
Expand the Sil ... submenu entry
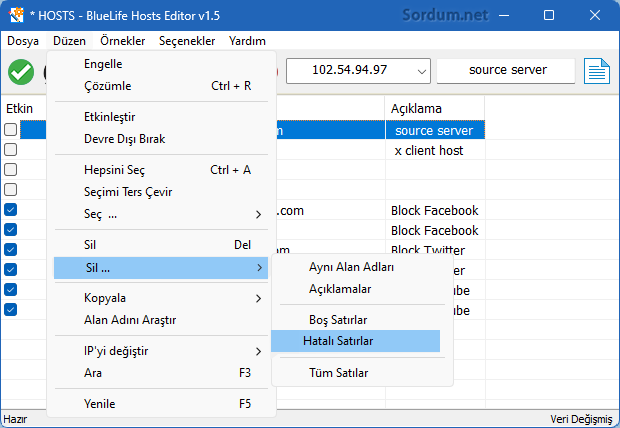click(161, 268)
